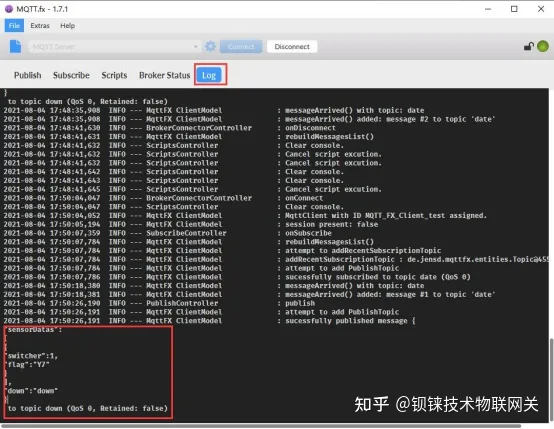Click the 'publish' log message
Image resolution: width=554 pixels, height=429 pixels.
(300, 303)
